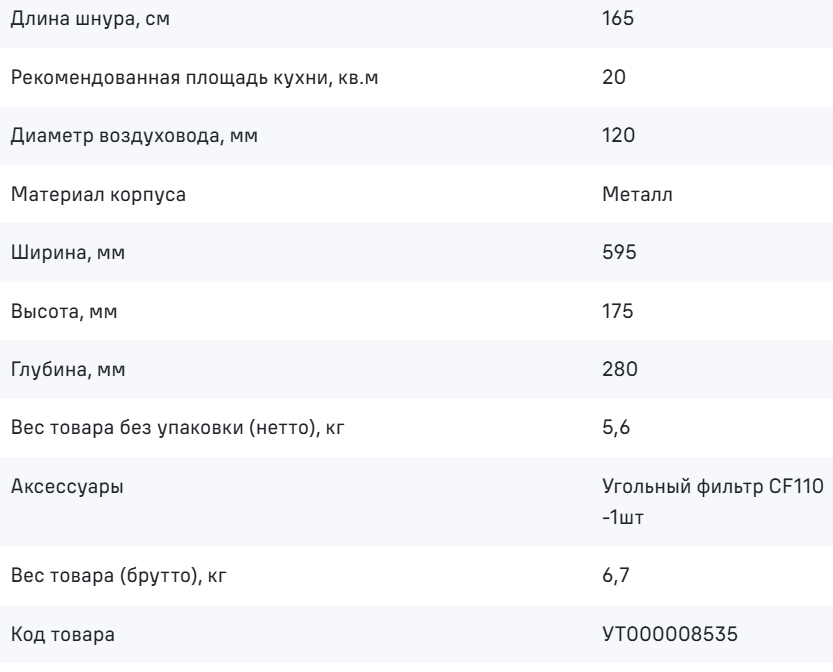The image size is (833, 672).
Task: Click 'Рекомендованная площадь кухни, кв.м' label
Action: pyautogui.click(x=194, y=78)
